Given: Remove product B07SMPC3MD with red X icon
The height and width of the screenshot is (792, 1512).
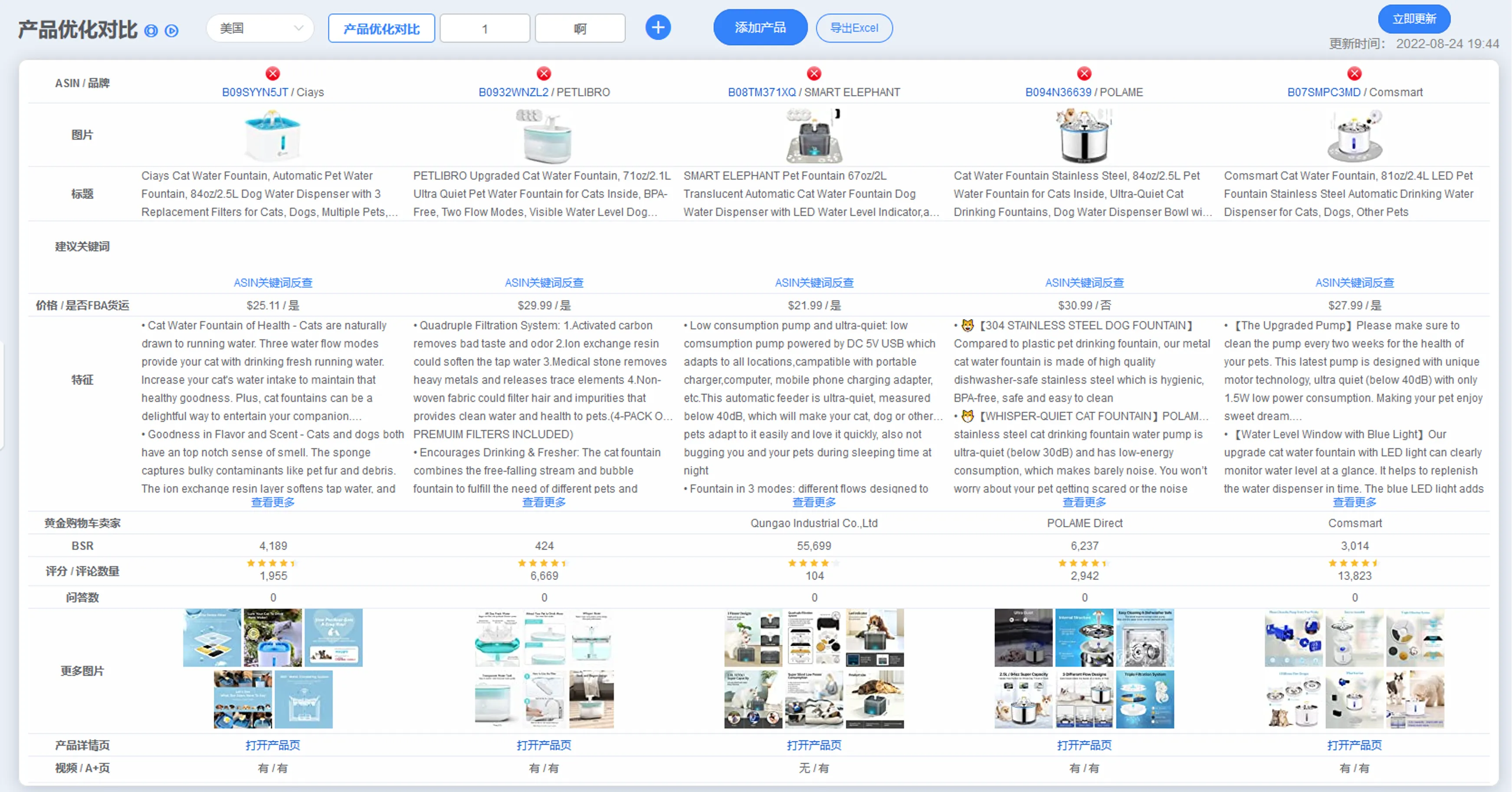Looking at the screenshot, I should (x=1354, y=73).
